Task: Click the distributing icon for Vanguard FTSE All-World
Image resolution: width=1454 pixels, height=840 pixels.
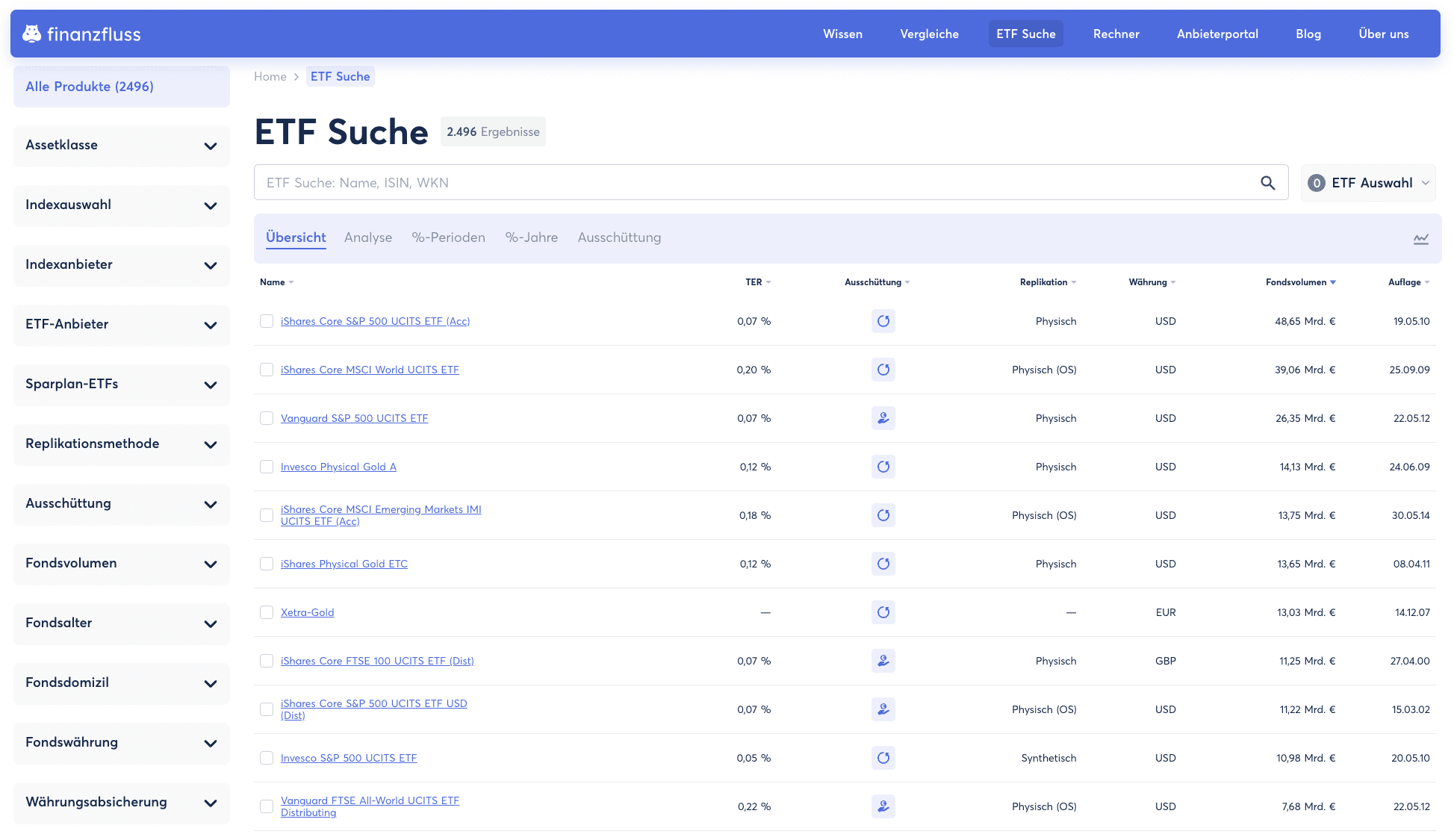Action: (x=883, y=806)
